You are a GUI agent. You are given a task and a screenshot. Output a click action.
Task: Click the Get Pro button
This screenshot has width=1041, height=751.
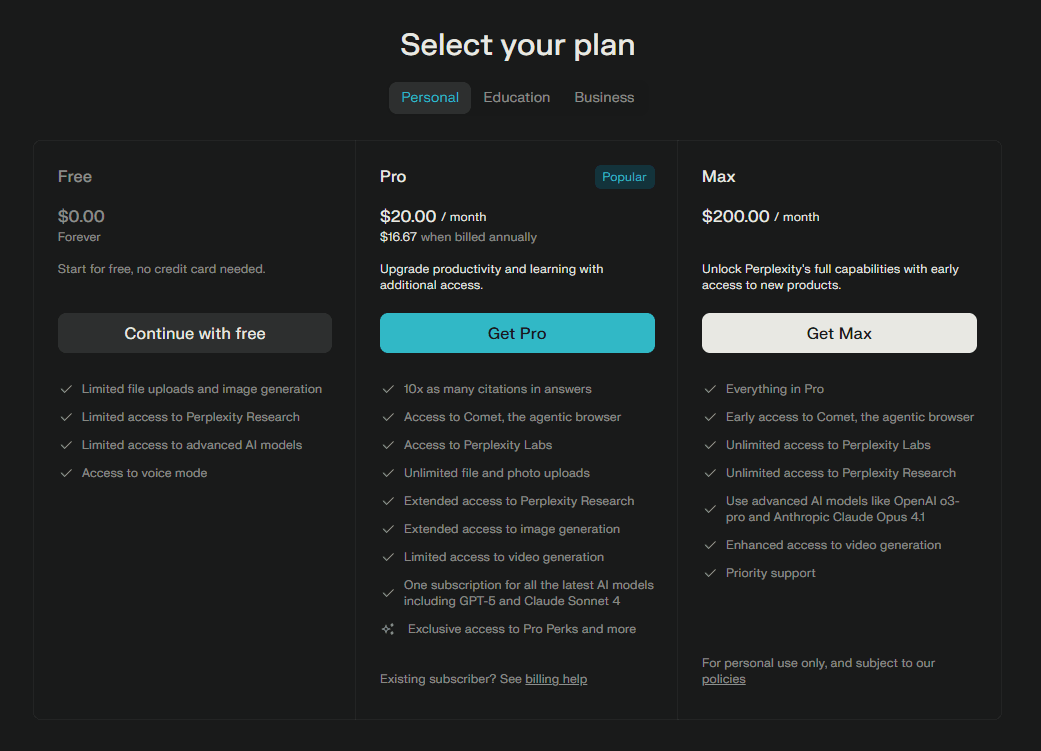click(517, 333)
